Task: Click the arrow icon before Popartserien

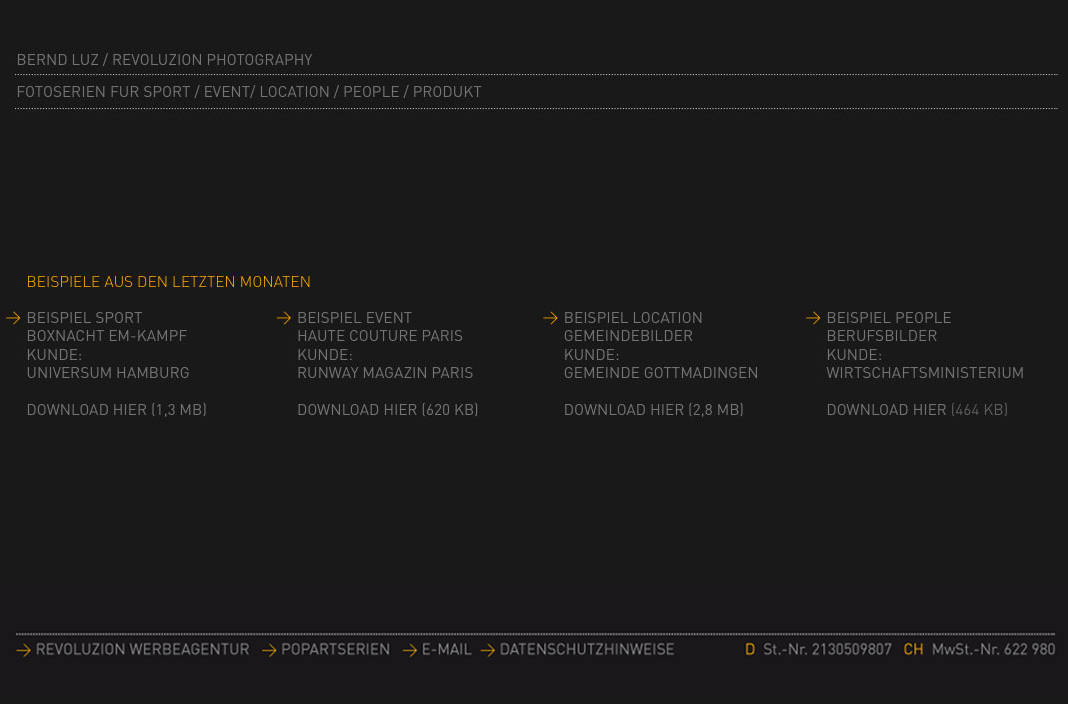Action: point(269,650)
